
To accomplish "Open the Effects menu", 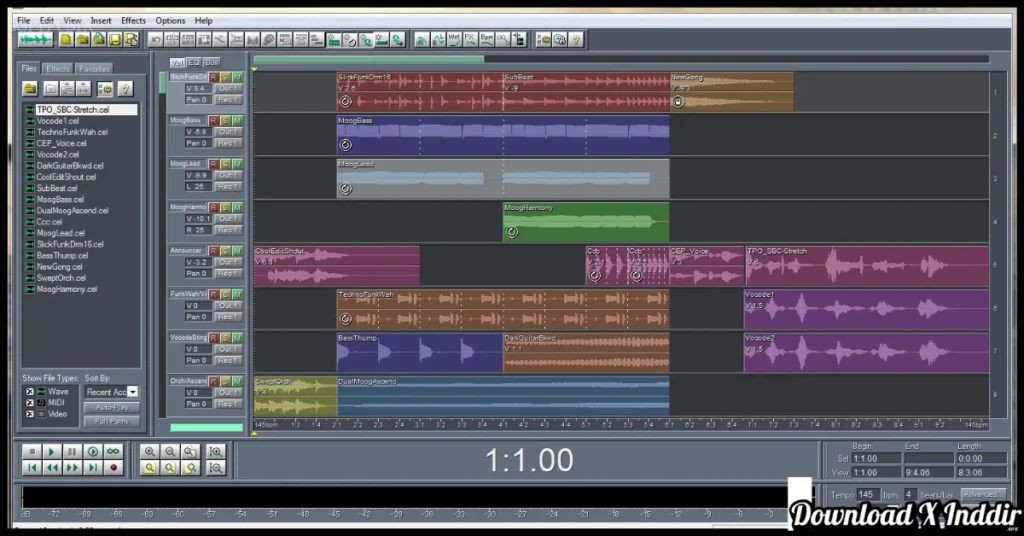I will (133, 20).
